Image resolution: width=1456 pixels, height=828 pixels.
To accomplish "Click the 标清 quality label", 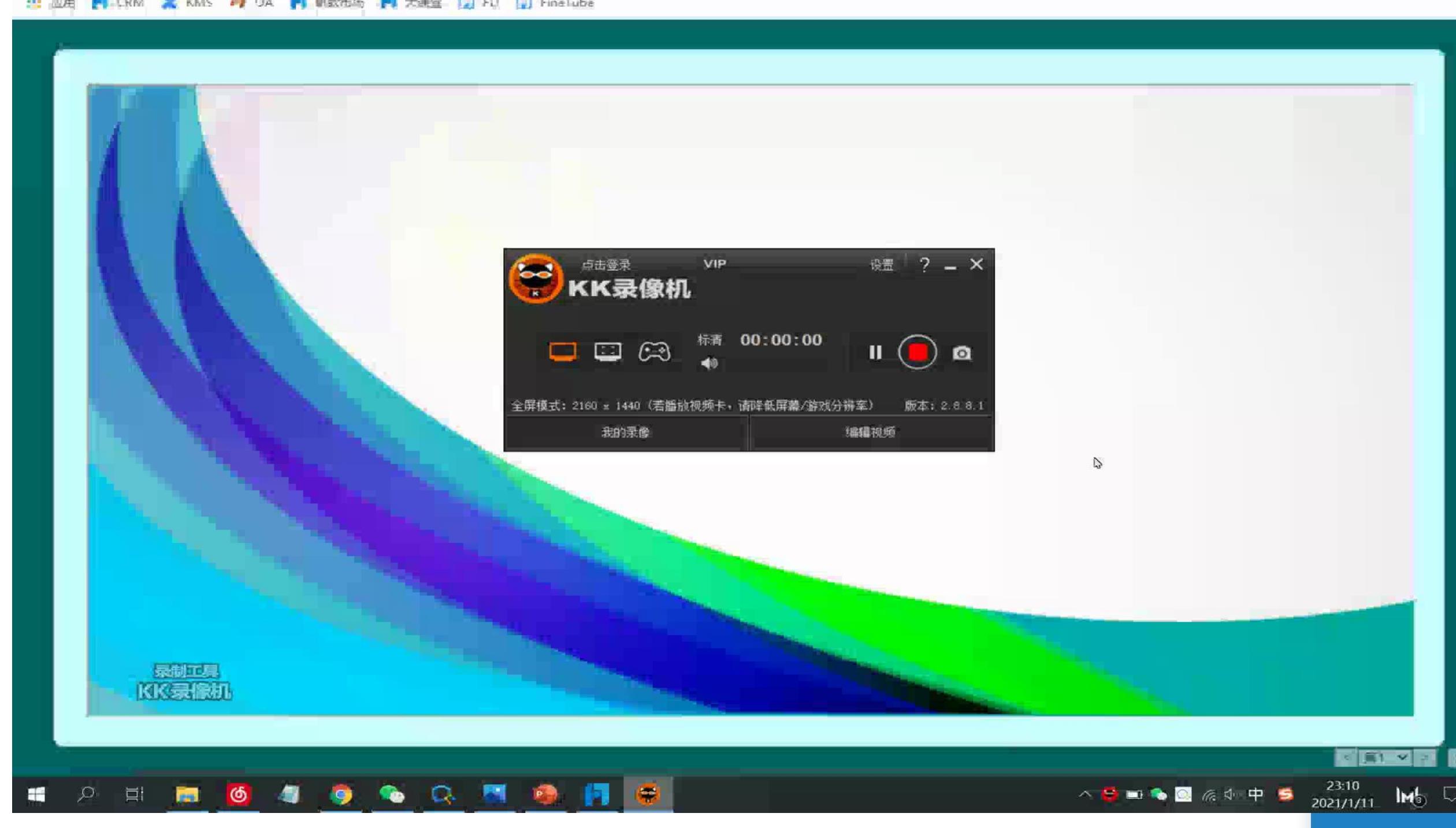I will point(710,340).
